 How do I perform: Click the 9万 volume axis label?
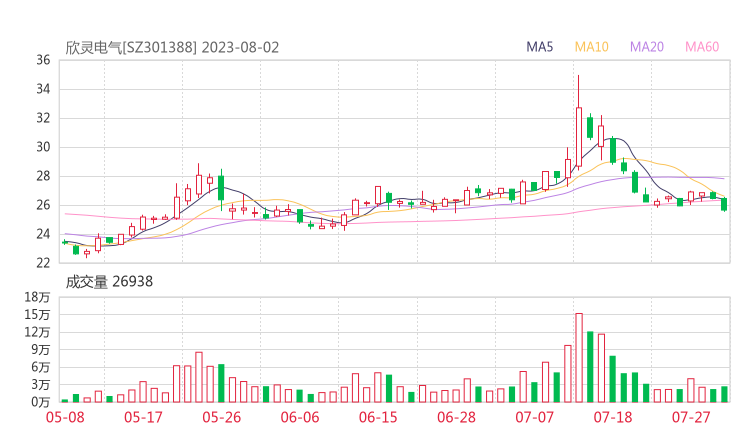click(41, 349)
